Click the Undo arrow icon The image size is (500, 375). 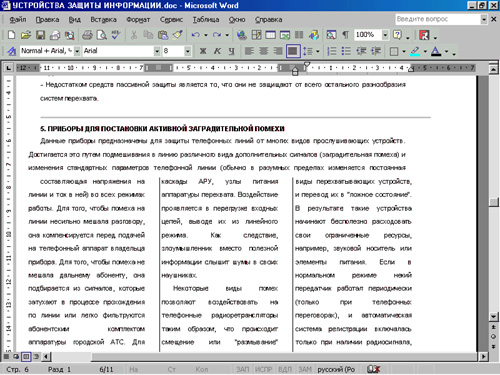pos(196,35)
